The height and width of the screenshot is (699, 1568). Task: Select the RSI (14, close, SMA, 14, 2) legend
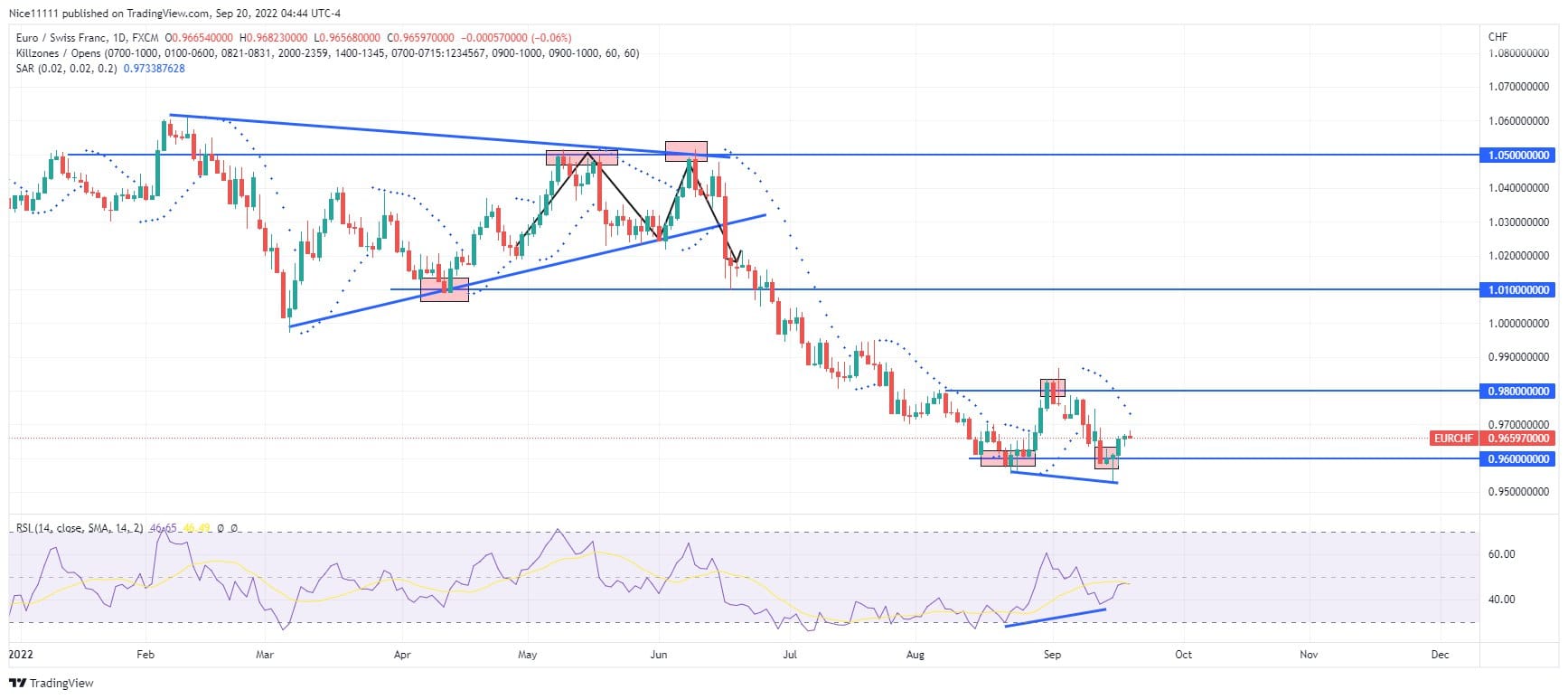80,528
